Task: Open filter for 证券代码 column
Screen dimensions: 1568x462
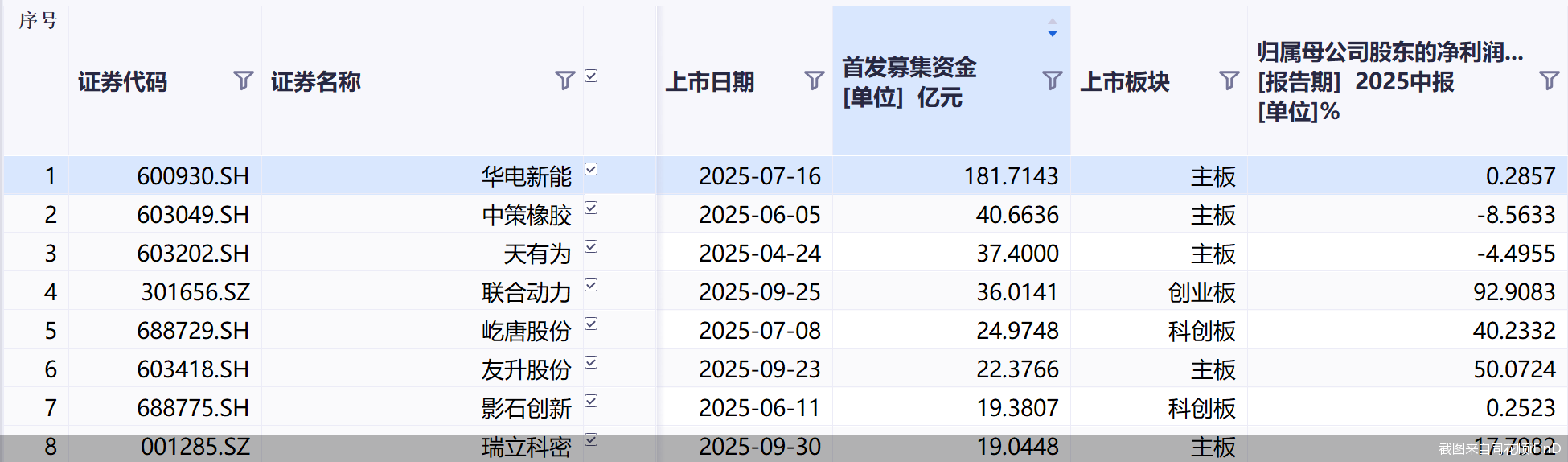Action: (243, 80)
